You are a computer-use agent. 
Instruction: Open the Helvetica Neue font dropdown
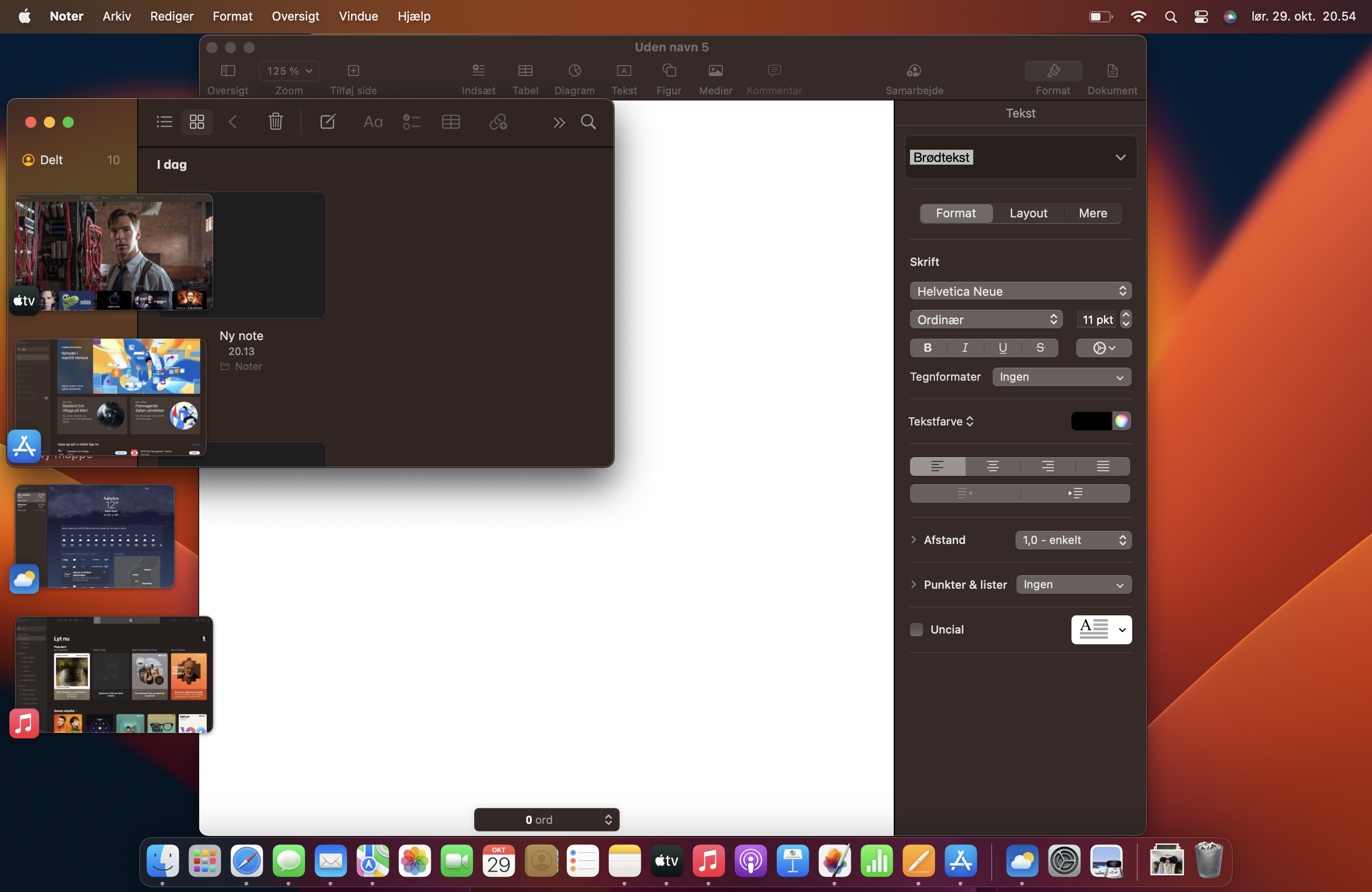[1020, 291]
